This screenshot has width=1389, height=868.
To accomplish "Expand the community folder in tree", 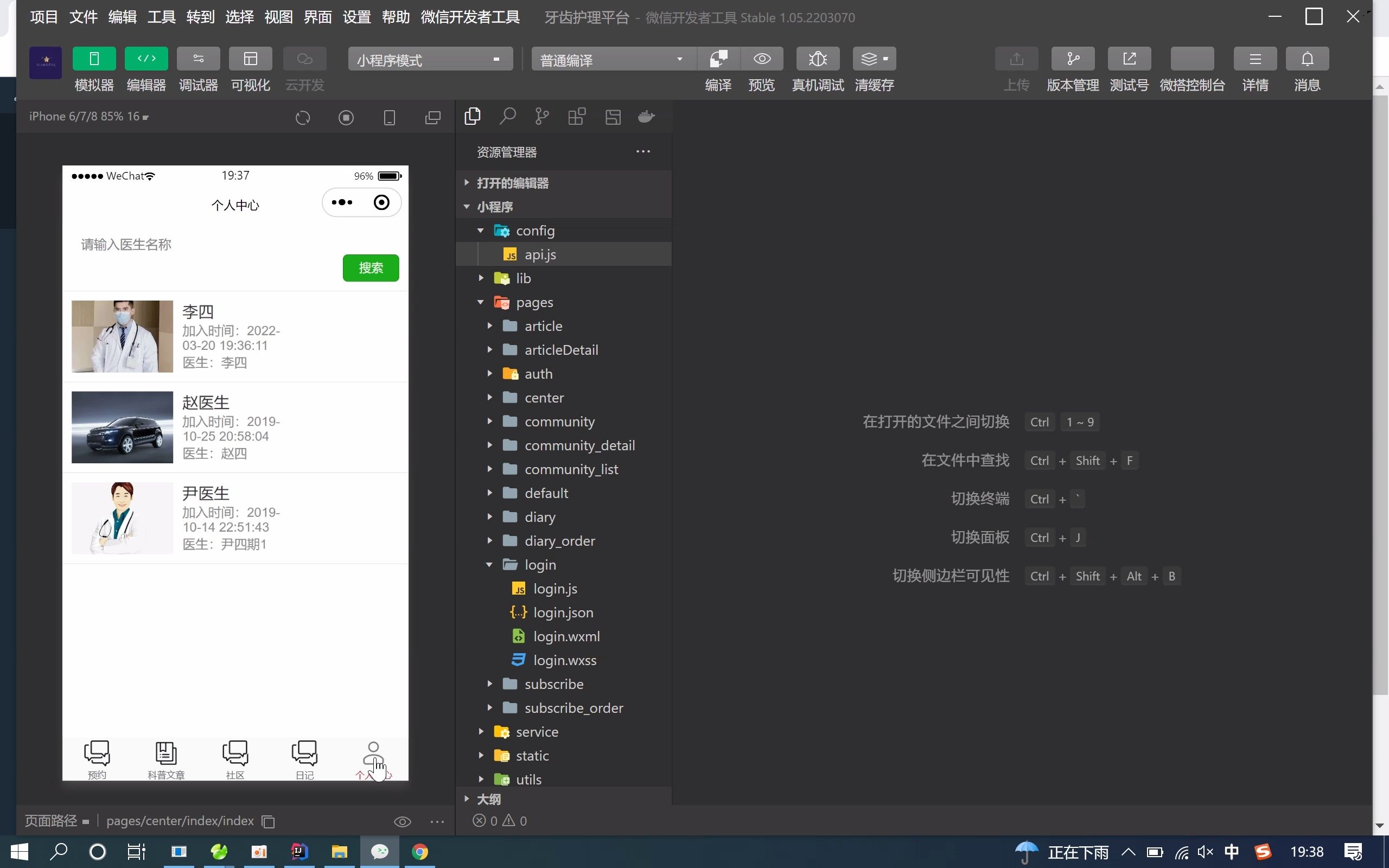I will click(559, 422).
